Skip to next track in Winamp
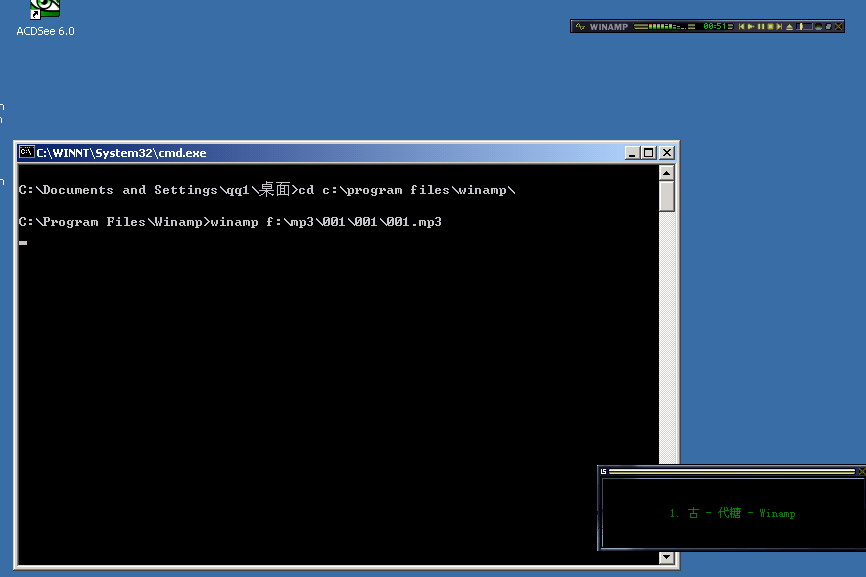The height and width of the screenshot is (577, 866). coord(779,27)
